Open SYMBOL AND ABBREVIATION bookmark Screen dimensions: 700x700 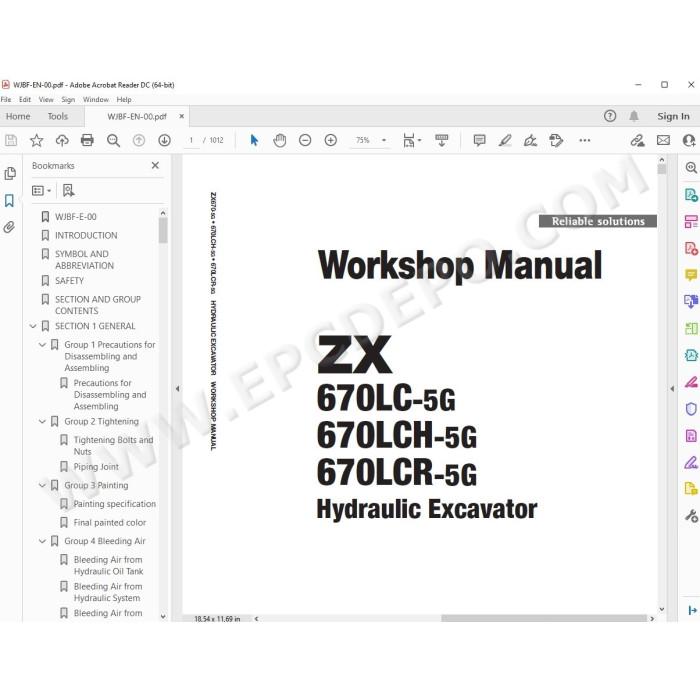point(84,260)
